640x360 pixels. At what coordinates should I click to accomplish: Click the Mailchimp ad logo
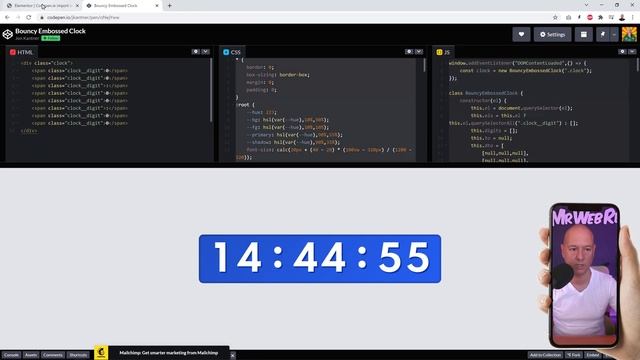pyautogui.click(x=101, y=353)
